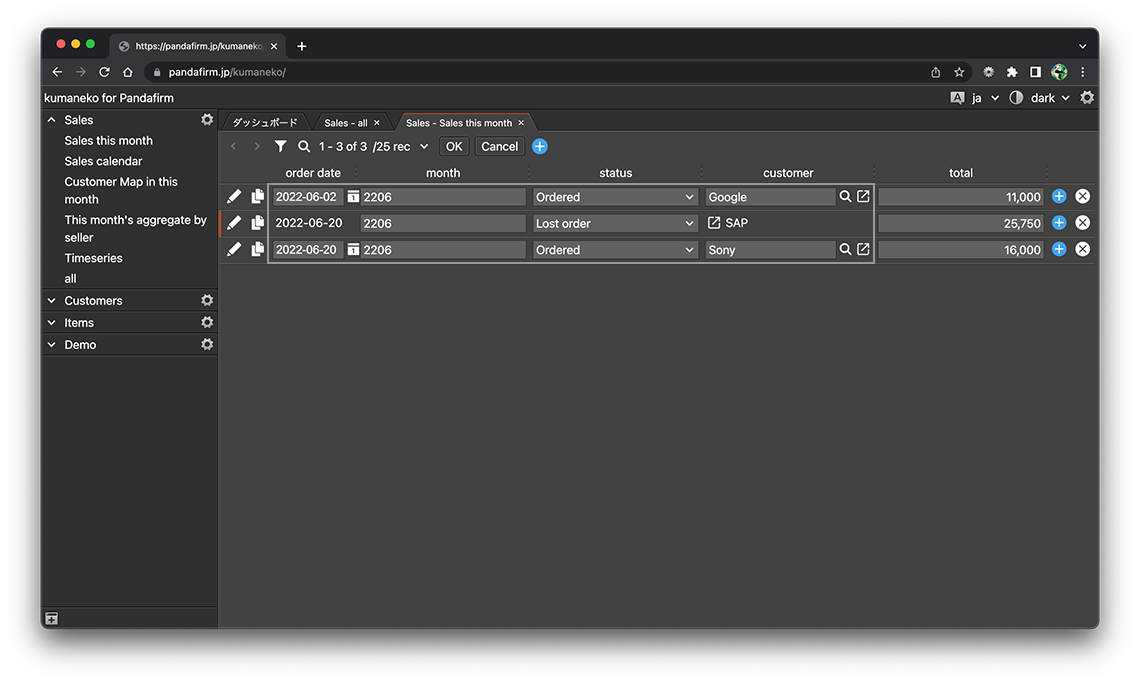Viewport: 1140px width, 683px height.
Task: Open calendar picker for first order date
Action: (x=353, y=197)
